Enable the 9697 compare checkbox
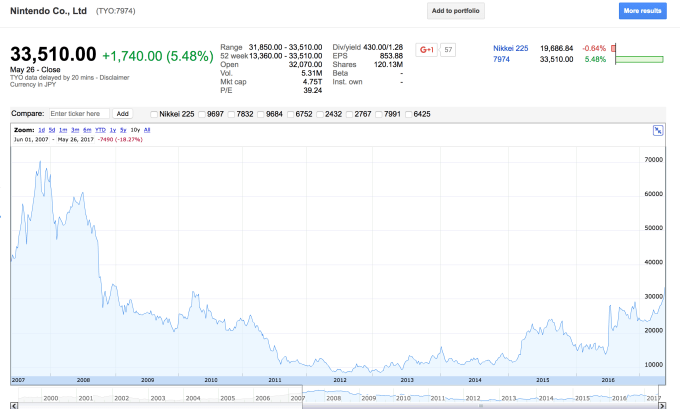 (x=202, y=115)
